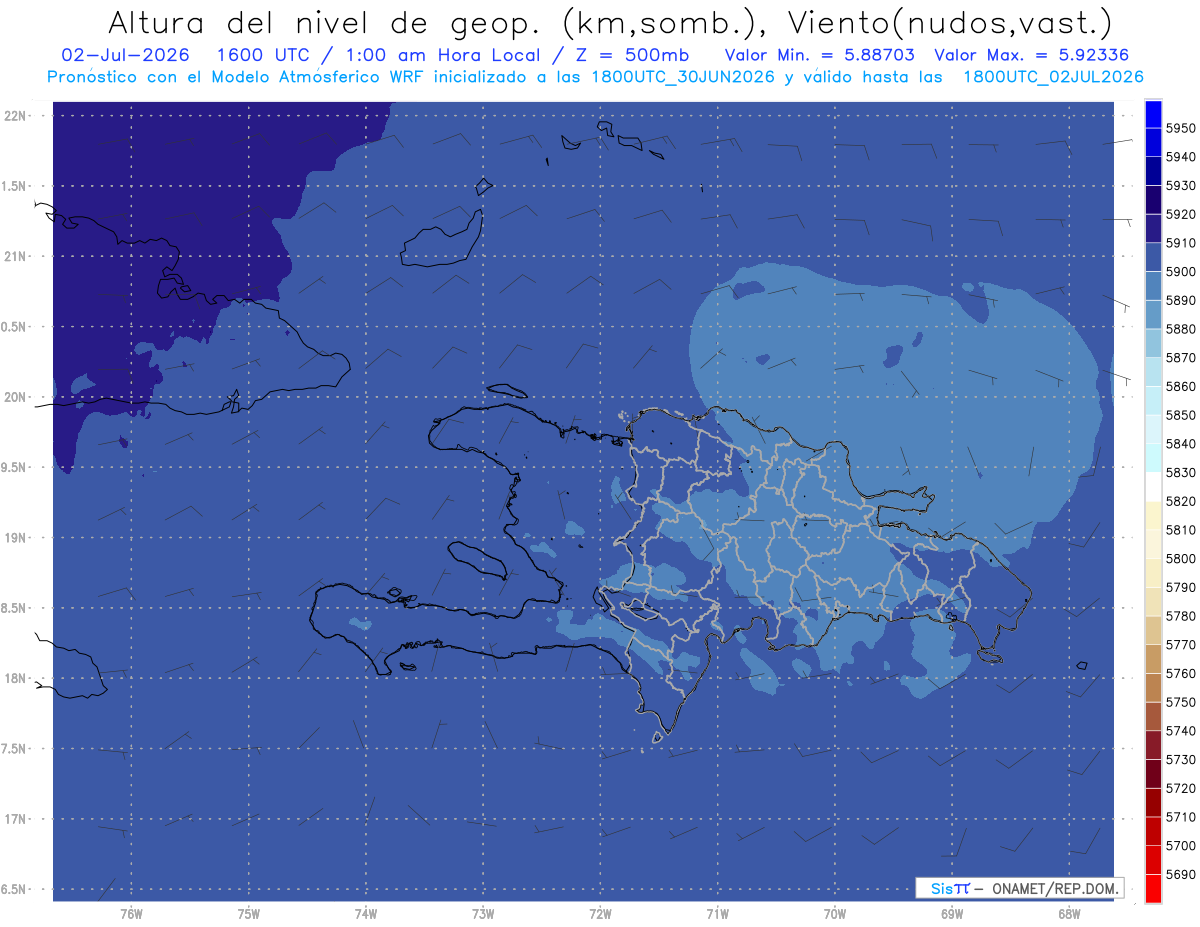Screen dimensions: 1200x927
Task: Click the '72W' longitude label
Action: (x=601, y=912)
